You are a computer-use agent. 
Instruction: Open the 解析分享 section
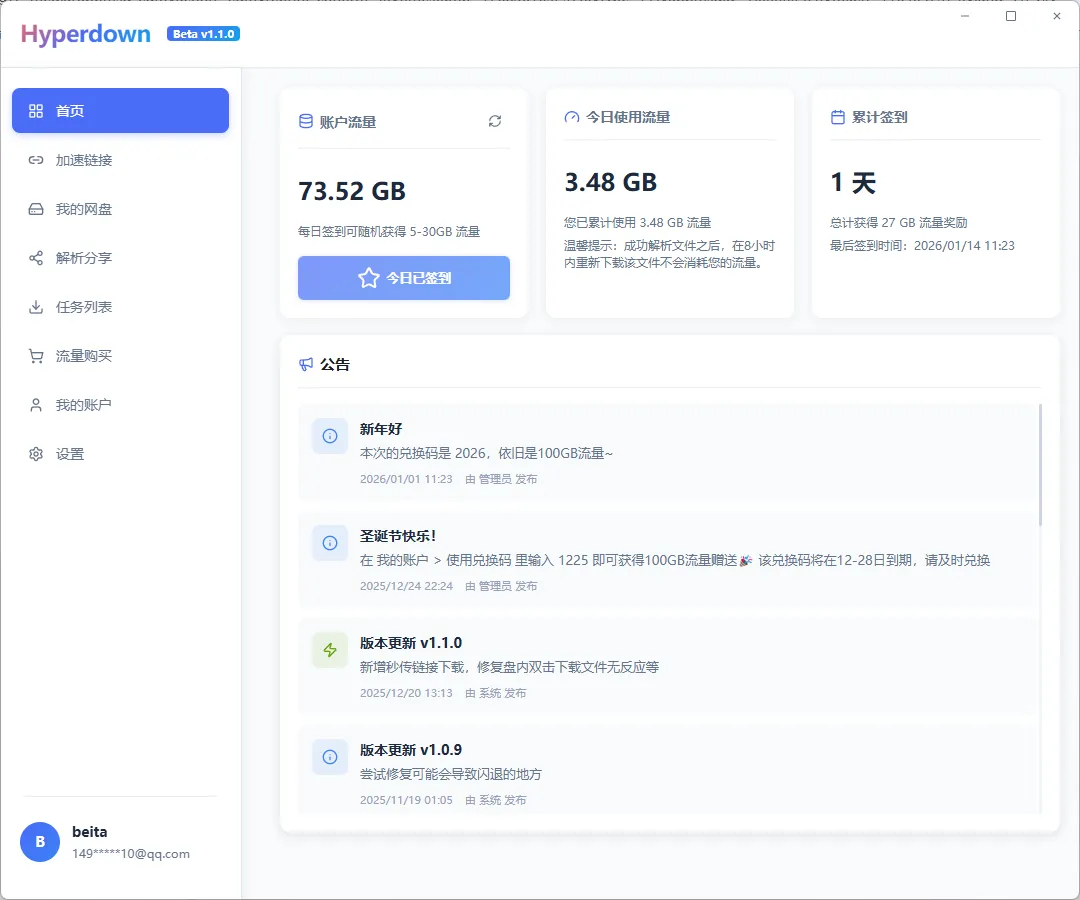(121, 258)
